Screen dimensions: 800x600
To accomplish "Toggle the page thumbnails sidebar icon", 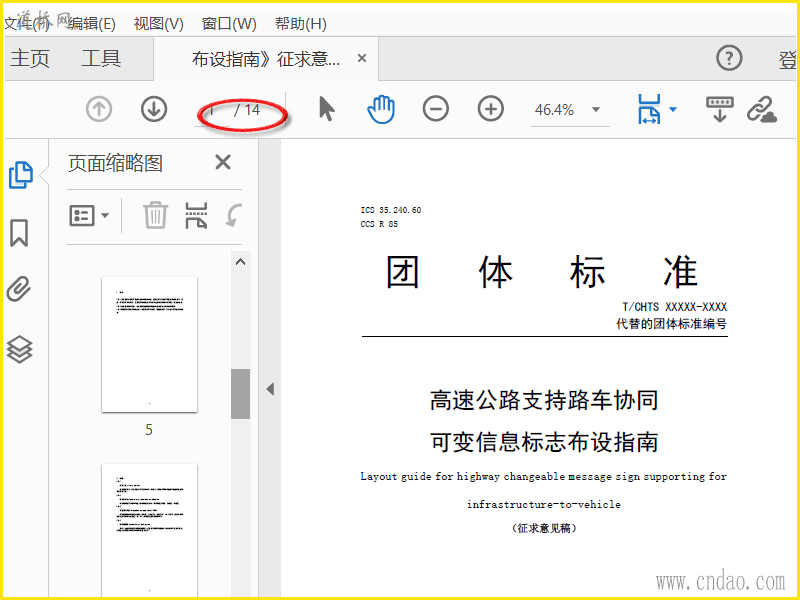I will click(21, 175).
